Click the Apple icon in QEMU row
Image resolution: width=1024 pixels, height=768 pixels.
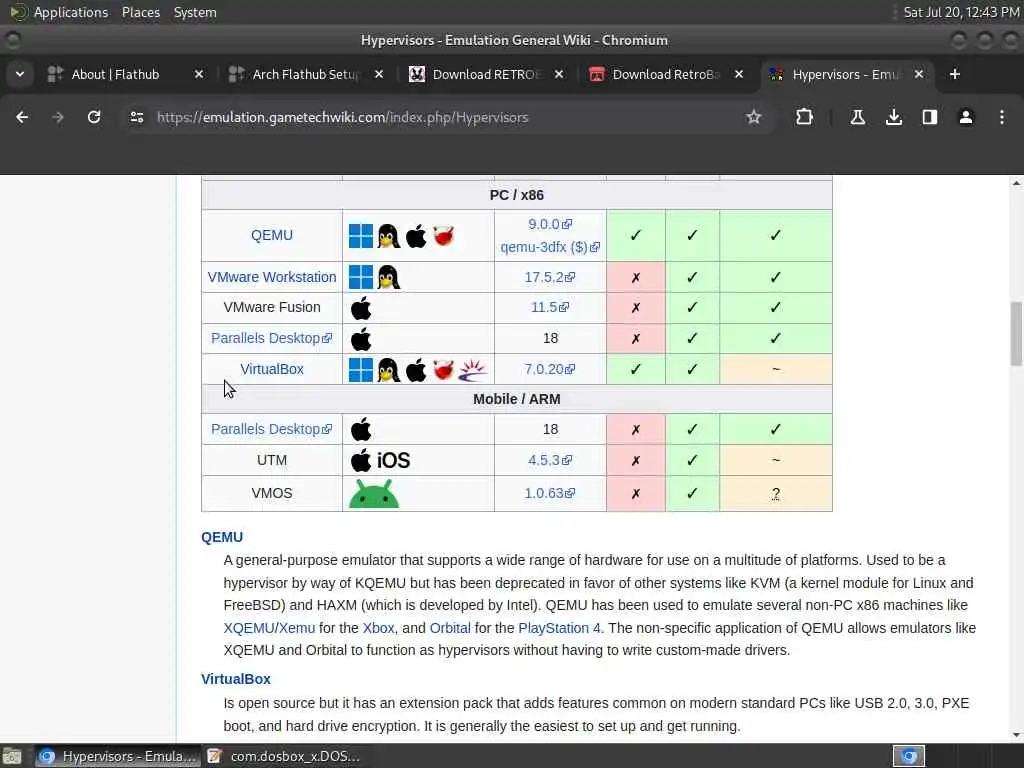[416, 236]
